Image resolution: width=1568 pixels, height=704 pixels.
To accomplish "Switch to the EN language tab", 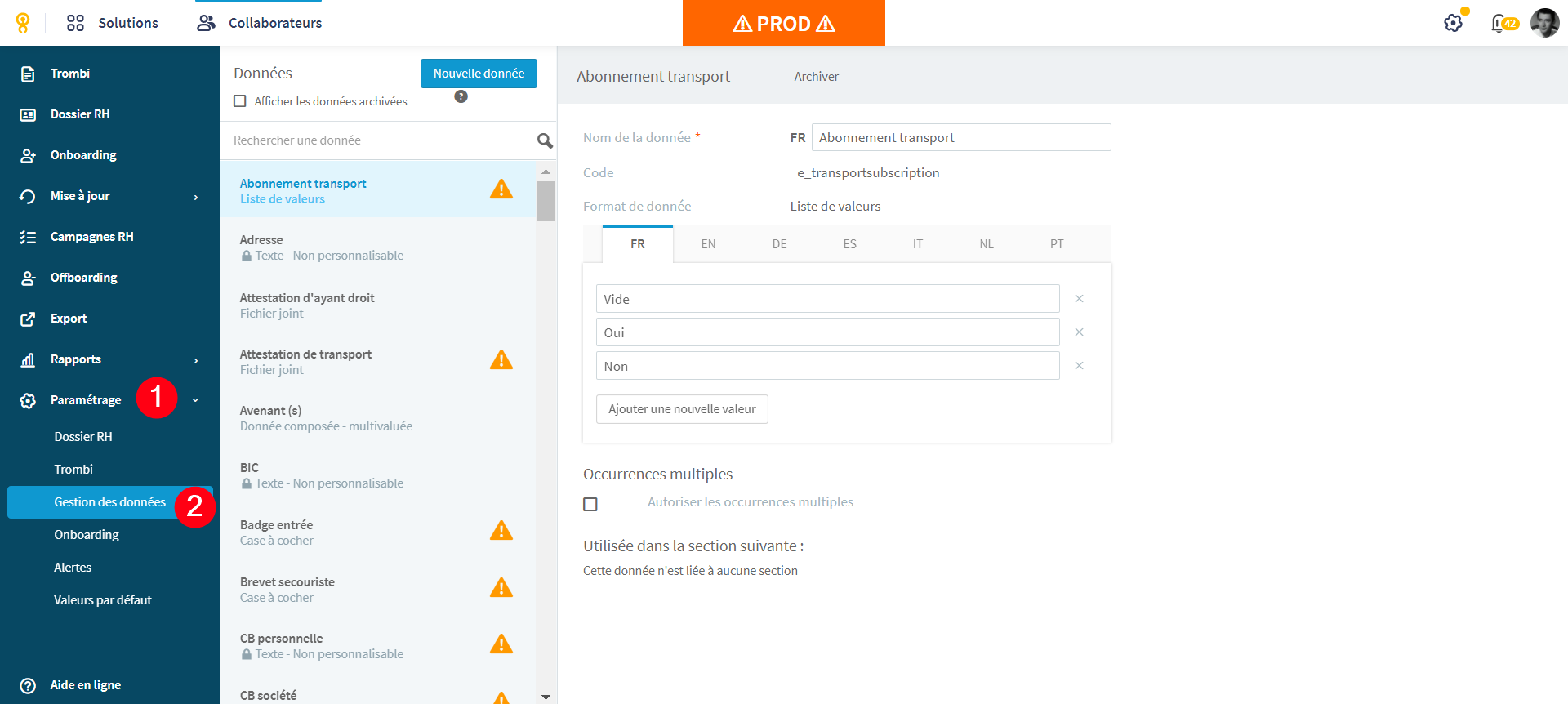I will (x=708, y=244).
